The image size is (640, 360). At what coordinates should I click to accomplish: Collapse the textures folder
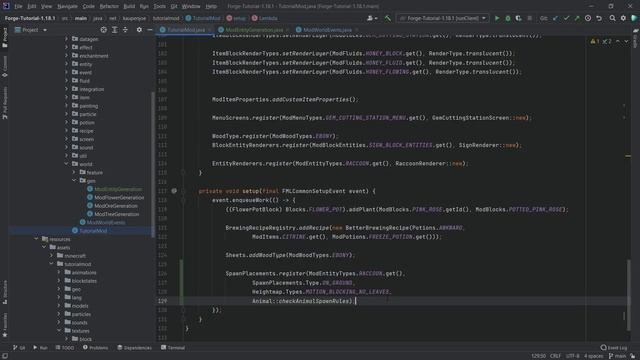[59, 331]
